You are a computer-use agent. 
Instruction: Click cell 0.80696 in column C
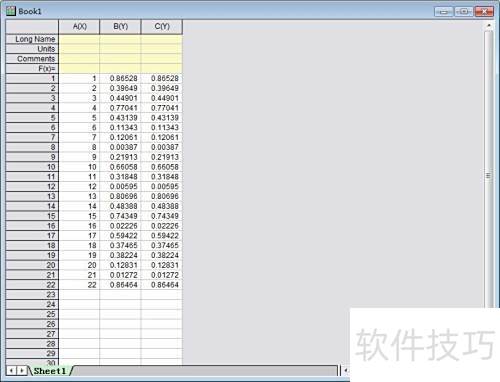tap(162, 196)
